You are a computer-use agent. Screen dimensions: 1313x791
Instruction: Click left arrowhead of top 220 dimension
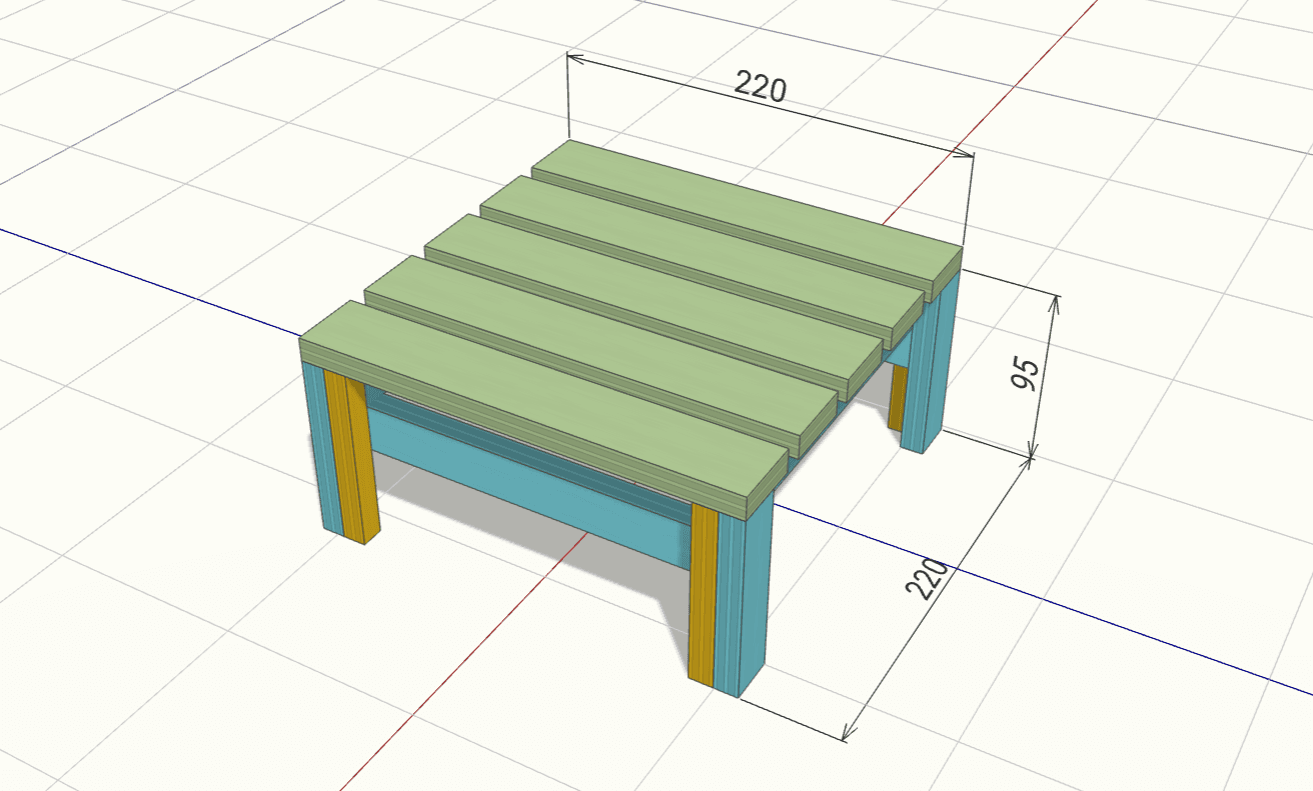point(571,57)
